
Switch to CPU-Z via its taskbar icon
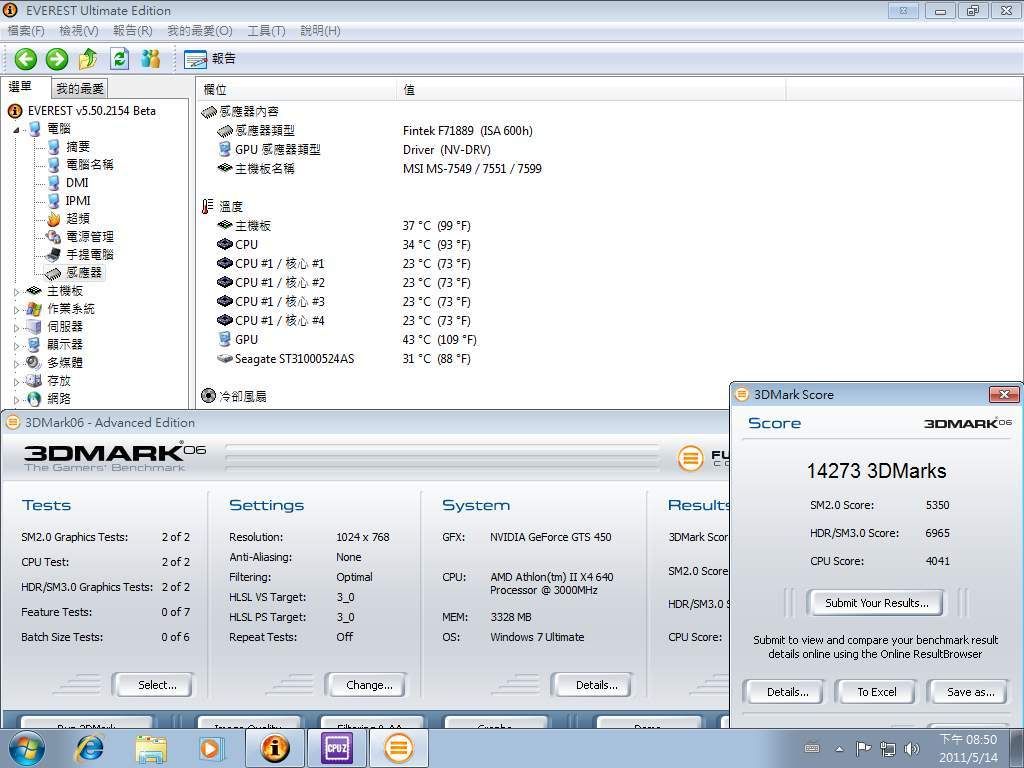336,748
